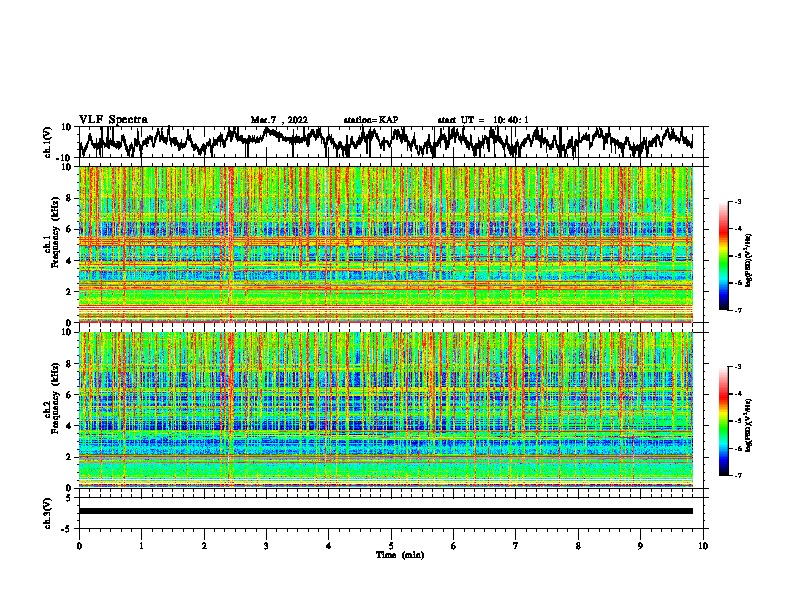792x612 pixels.
Task: Click the ch.1 spectrogram panel
Action: click(x=386, y=244)
